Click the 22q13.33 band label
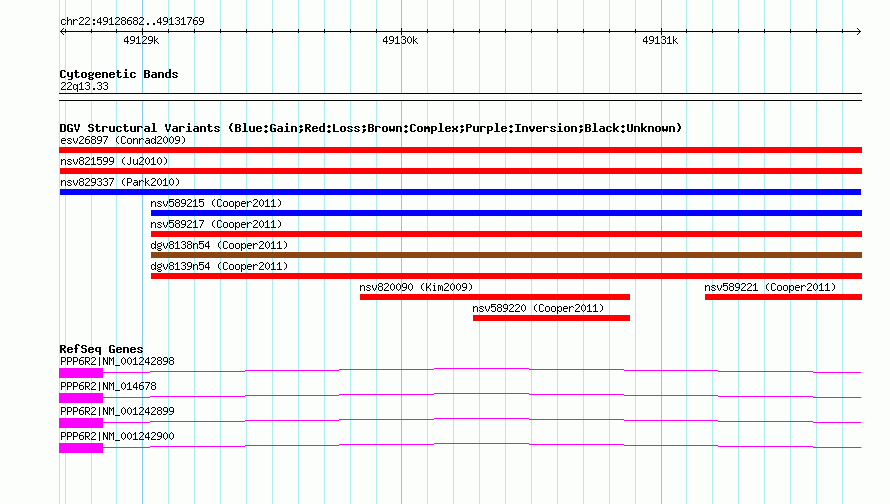 (84, 86)
